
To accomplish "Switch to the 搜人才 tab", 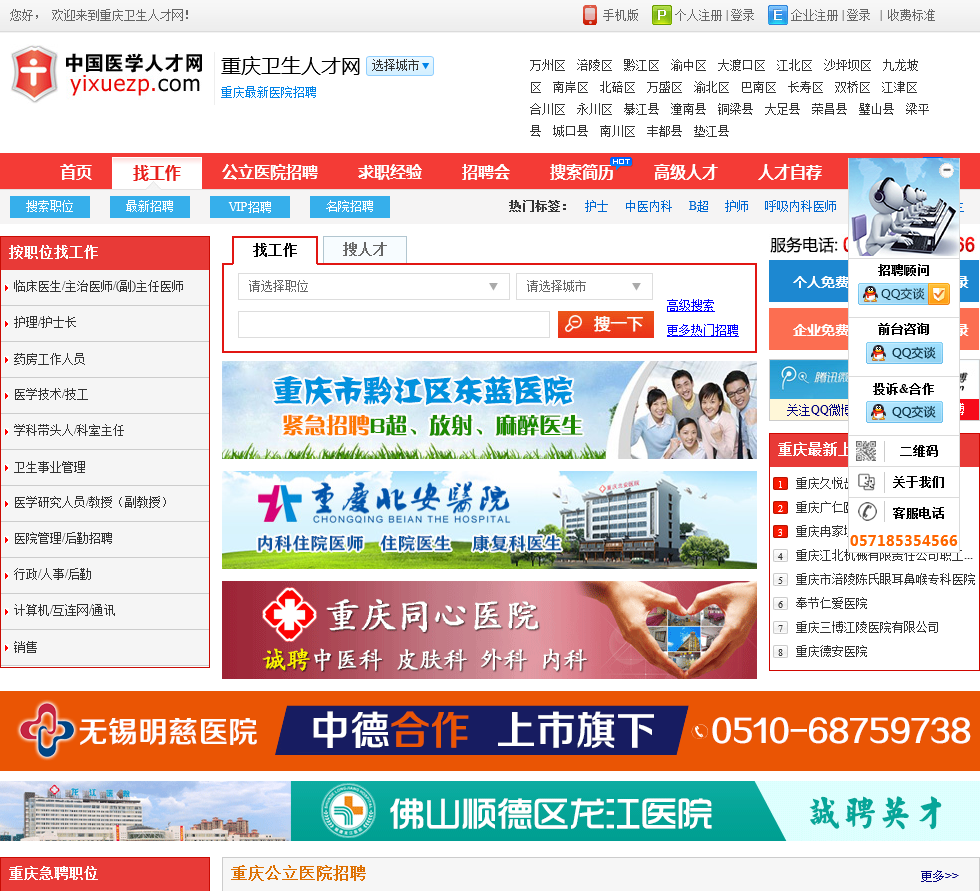I will tap(365, 250).
